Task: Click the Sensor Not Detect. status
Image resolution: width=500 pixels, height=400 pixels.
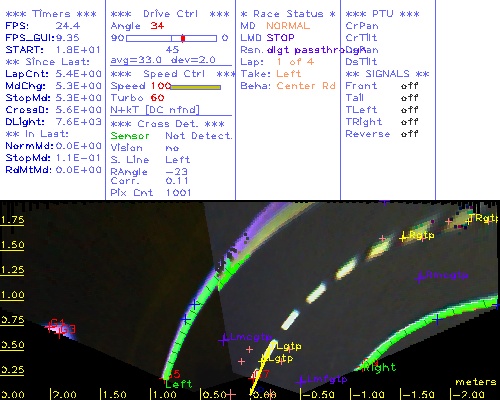Action: coord(171,136)
